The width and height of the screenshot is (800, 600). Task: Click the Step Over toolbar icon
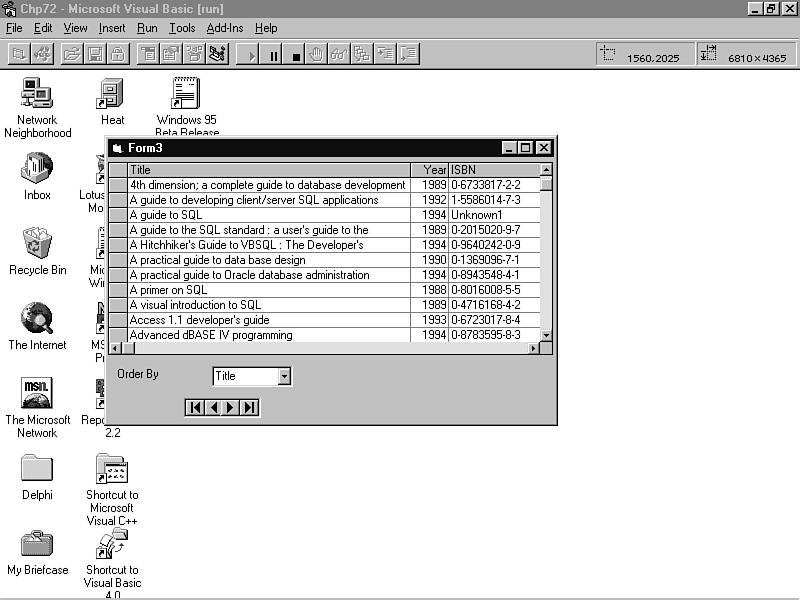point(408,55)
